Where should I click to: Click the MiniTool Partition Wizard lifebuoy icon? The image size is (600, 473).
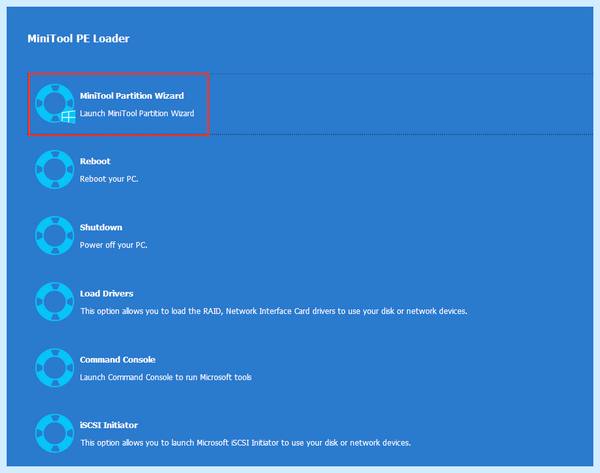55,104
